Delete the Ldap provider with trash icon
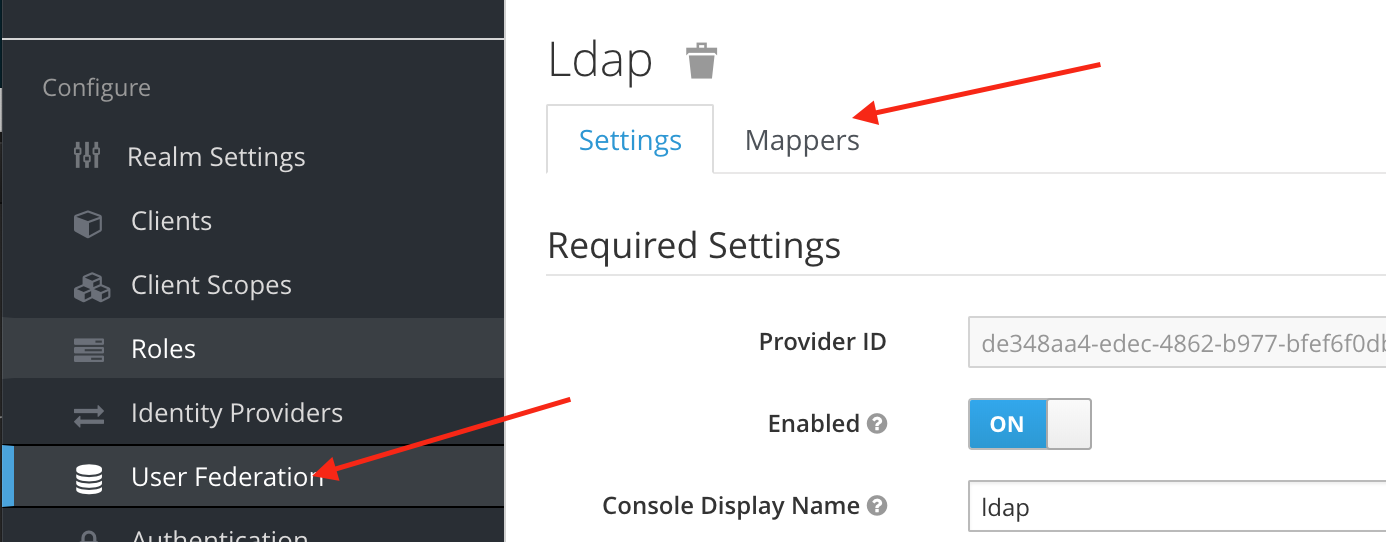The width and height of the screenshot is (1386, 542). coord(701,61)
